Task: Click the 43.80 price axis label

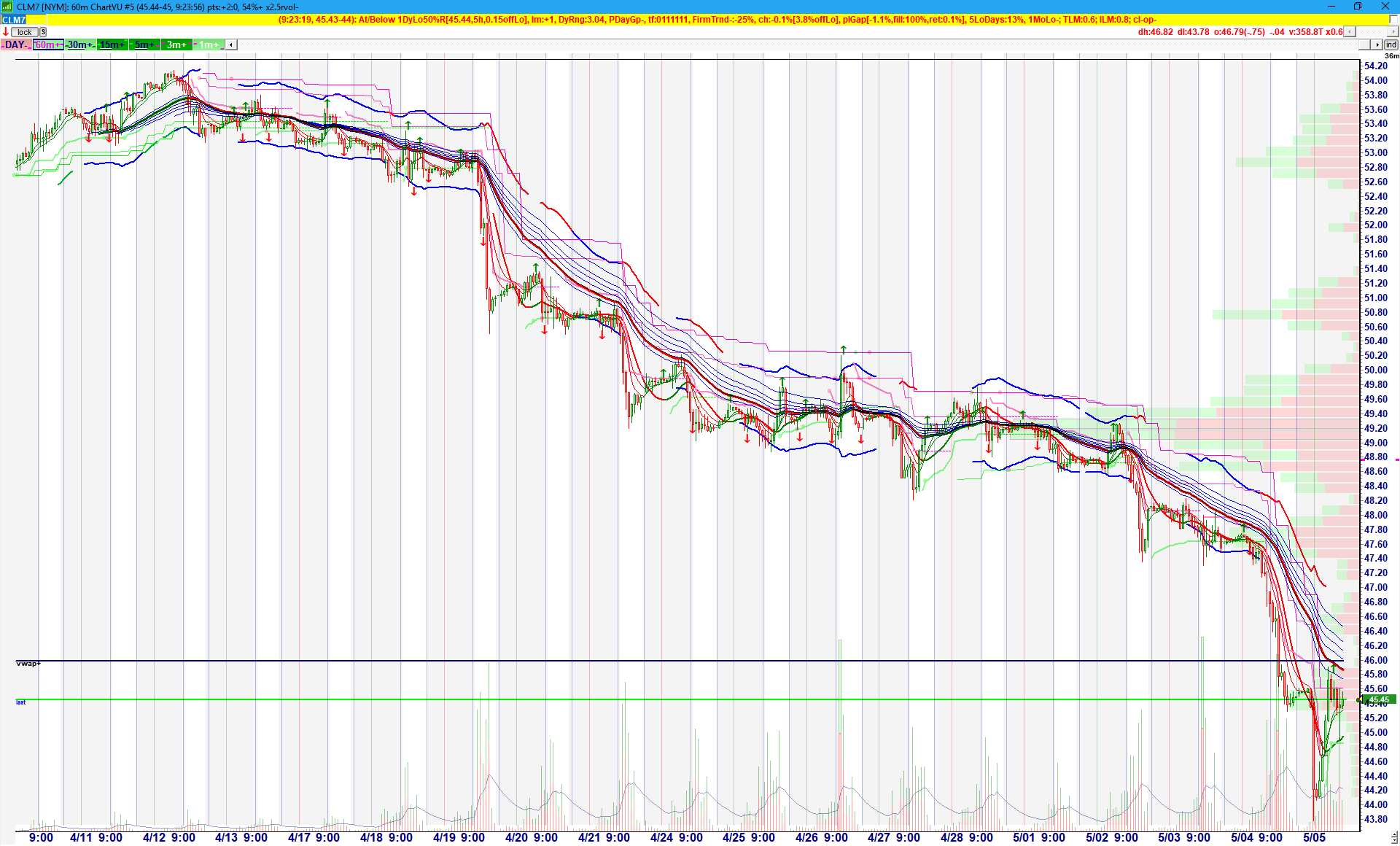Action: (x=1376, y=819)
